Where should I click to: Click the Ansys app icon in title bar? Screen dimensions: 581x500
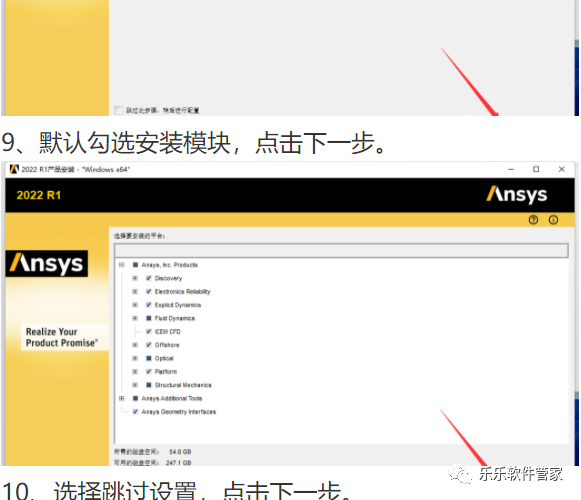point(14,169)
